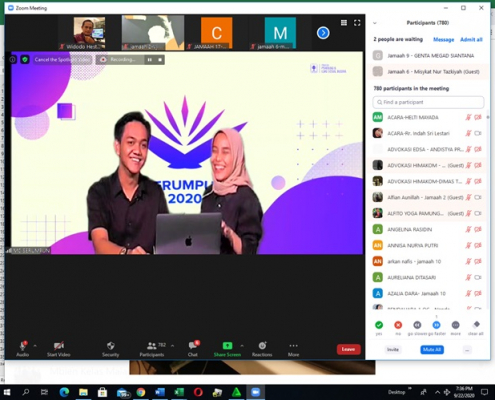Open the More menu in toolbar
Screen dimensions: 495x400
coord(293,349)
